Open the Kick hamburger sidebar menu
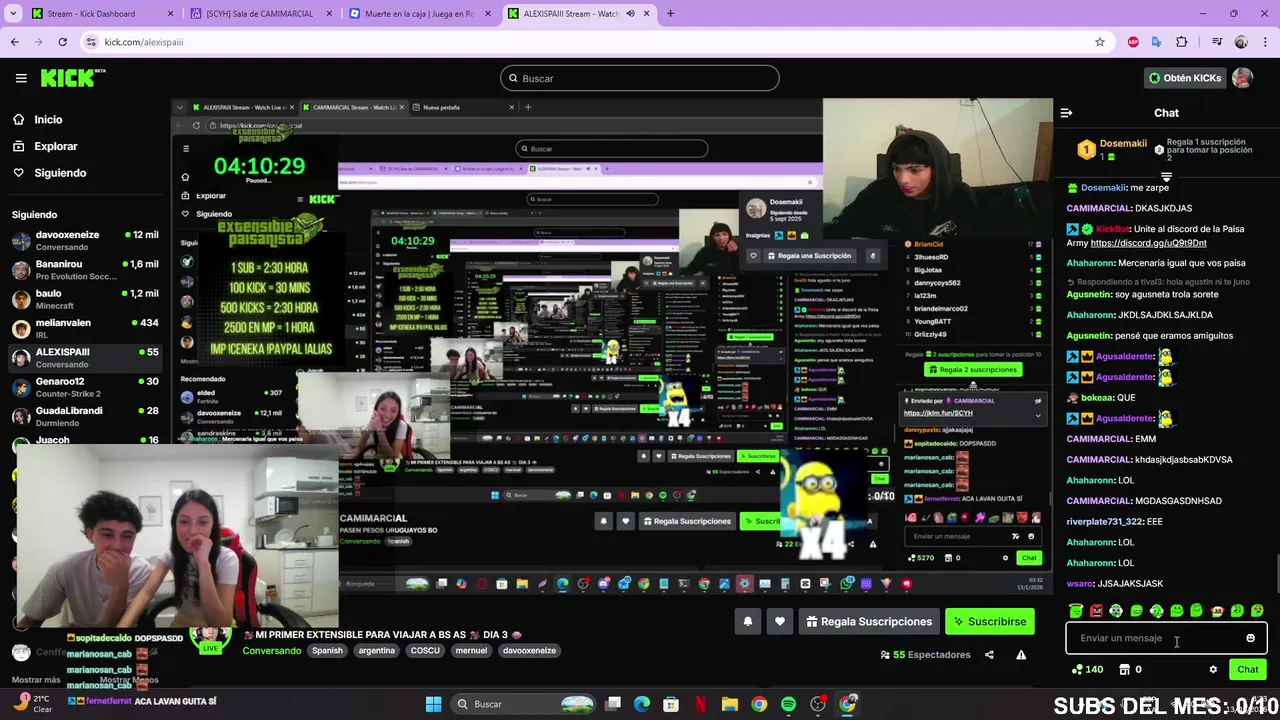The height and width of the screenshot is (720, 1280). click(21, 78)
